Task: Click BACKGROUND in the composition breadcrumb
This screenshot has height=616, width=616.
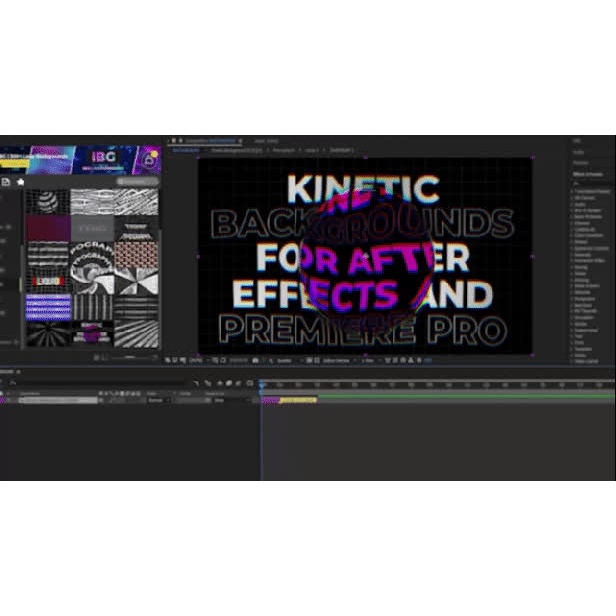Action: coord(186,150)
